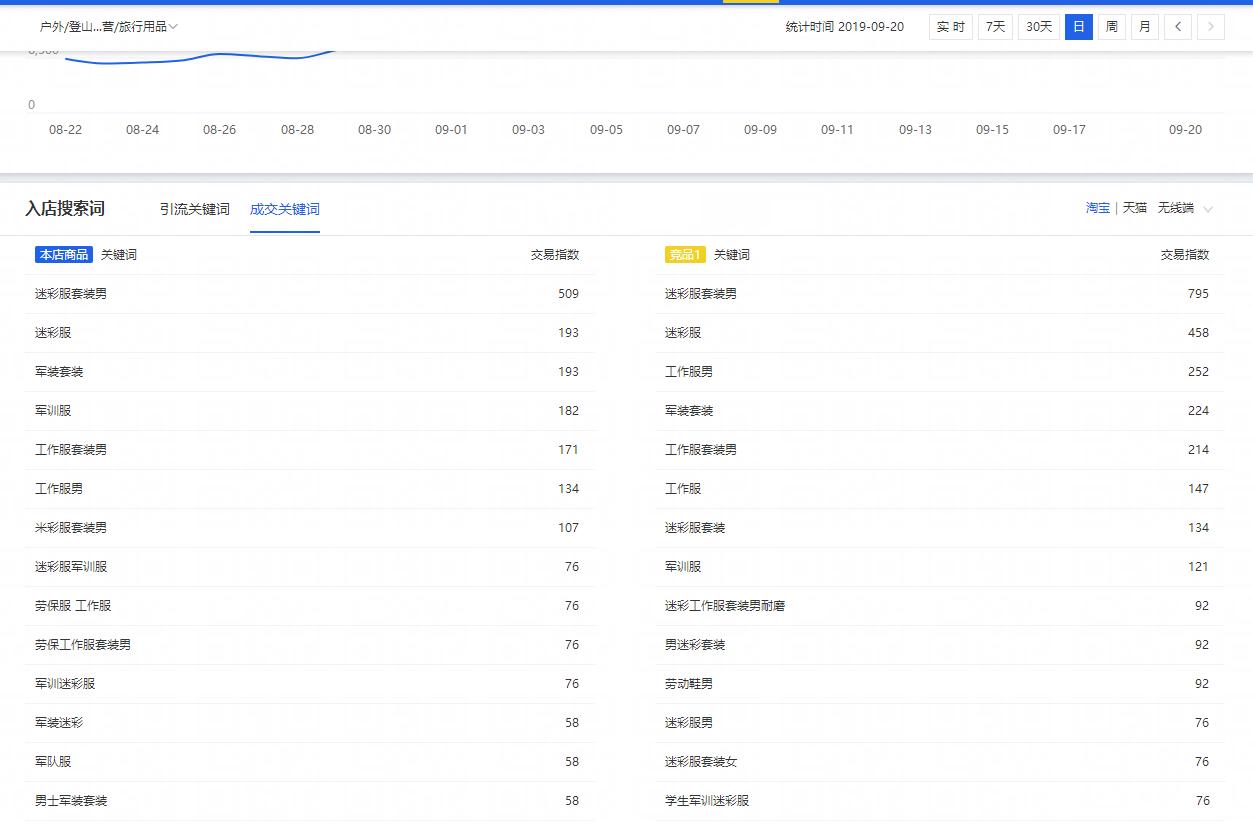Screen dimensions: 1253x824
Task: Select keyword 迷彩服套装男 in store list
Action: (x=68, y=294)
